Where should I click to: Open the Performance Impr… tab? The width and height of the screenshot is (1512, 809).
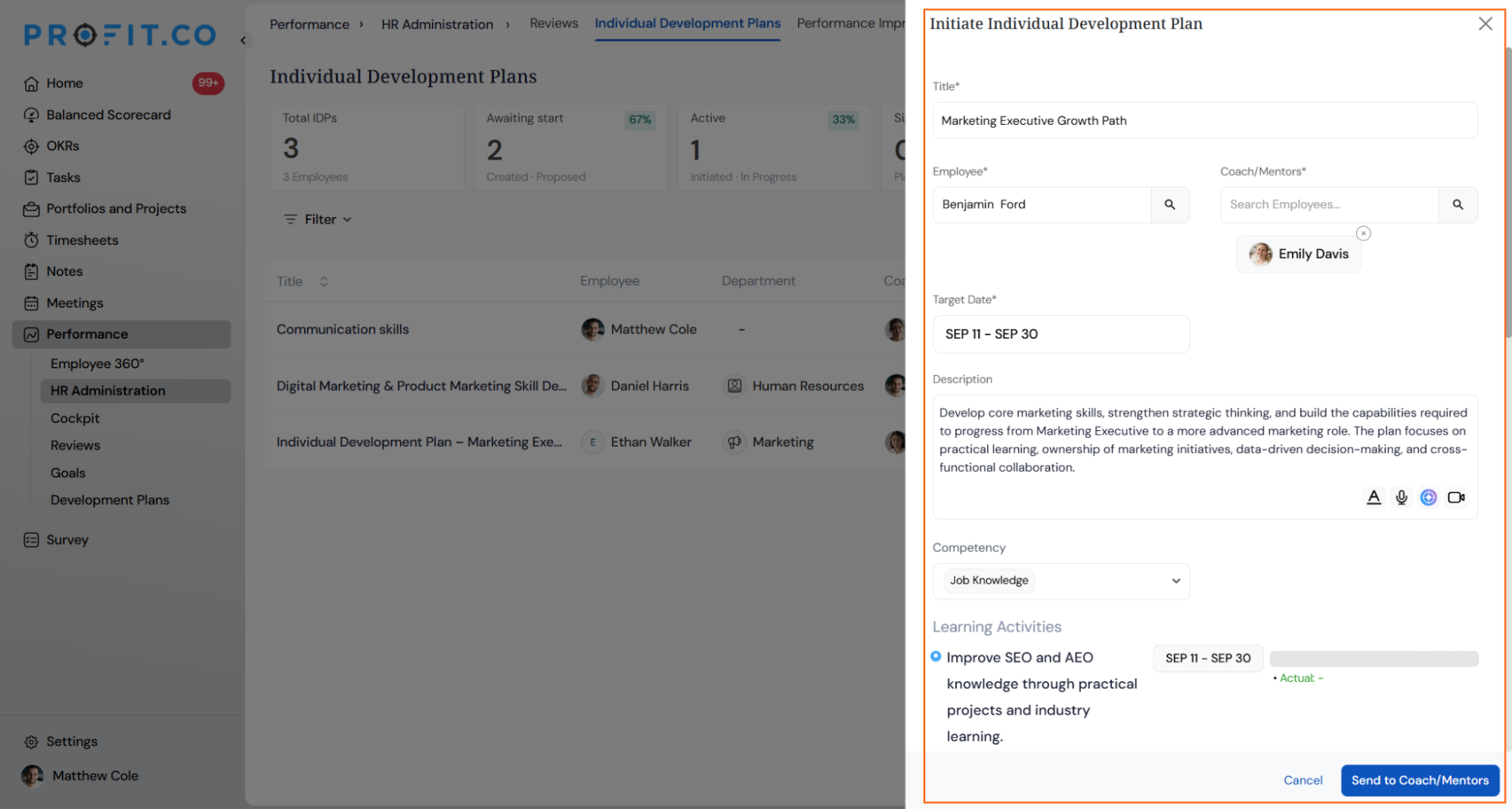coord(850,23)
